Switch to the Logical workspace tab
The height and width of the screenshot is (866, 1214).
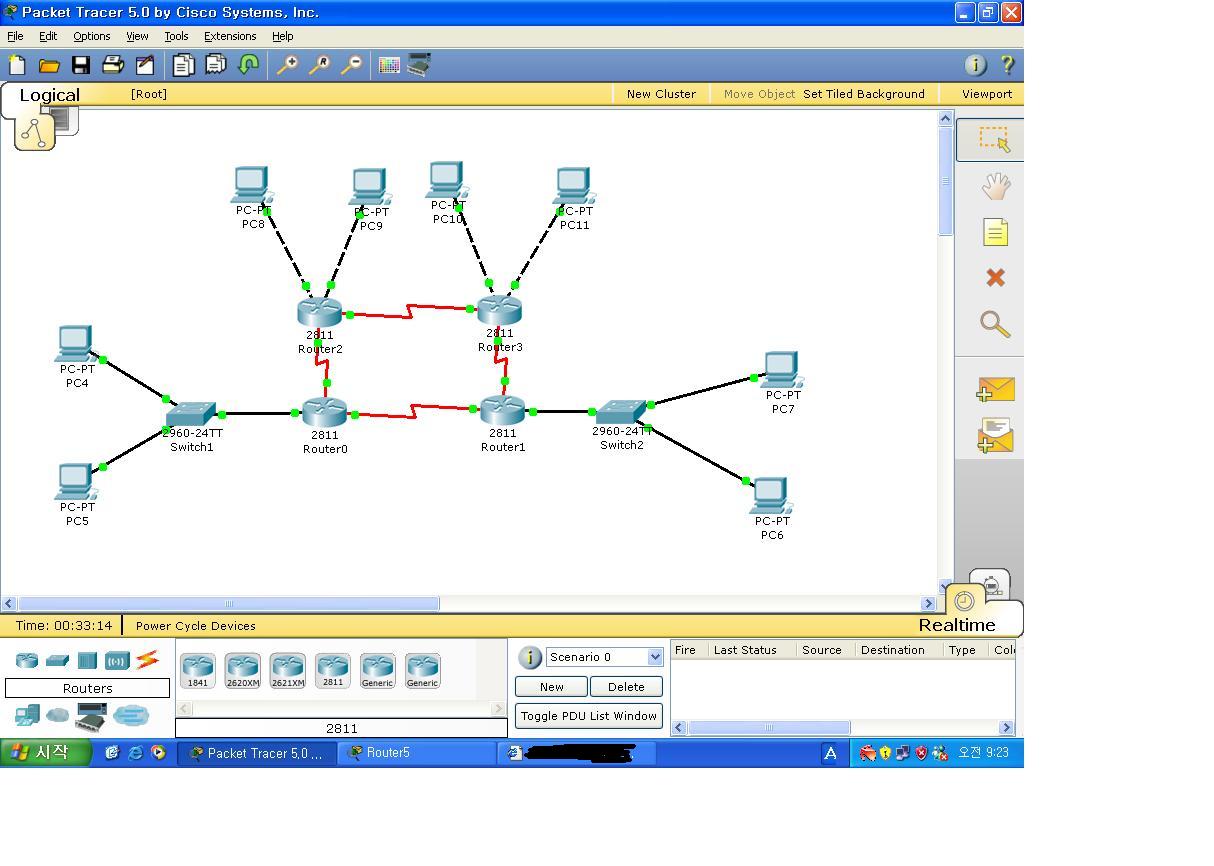pos(49,96)
